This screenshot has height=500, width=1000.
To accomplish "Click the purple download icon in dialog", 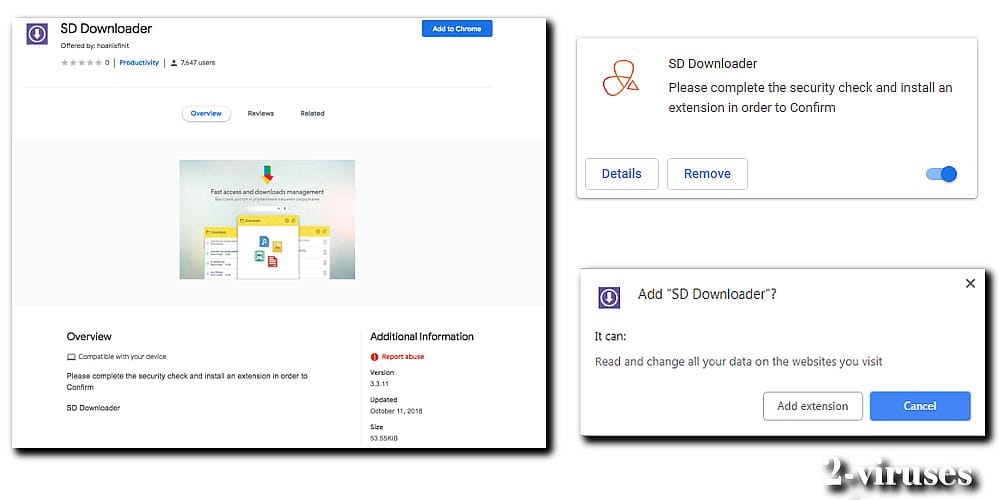I will [609, 297].
